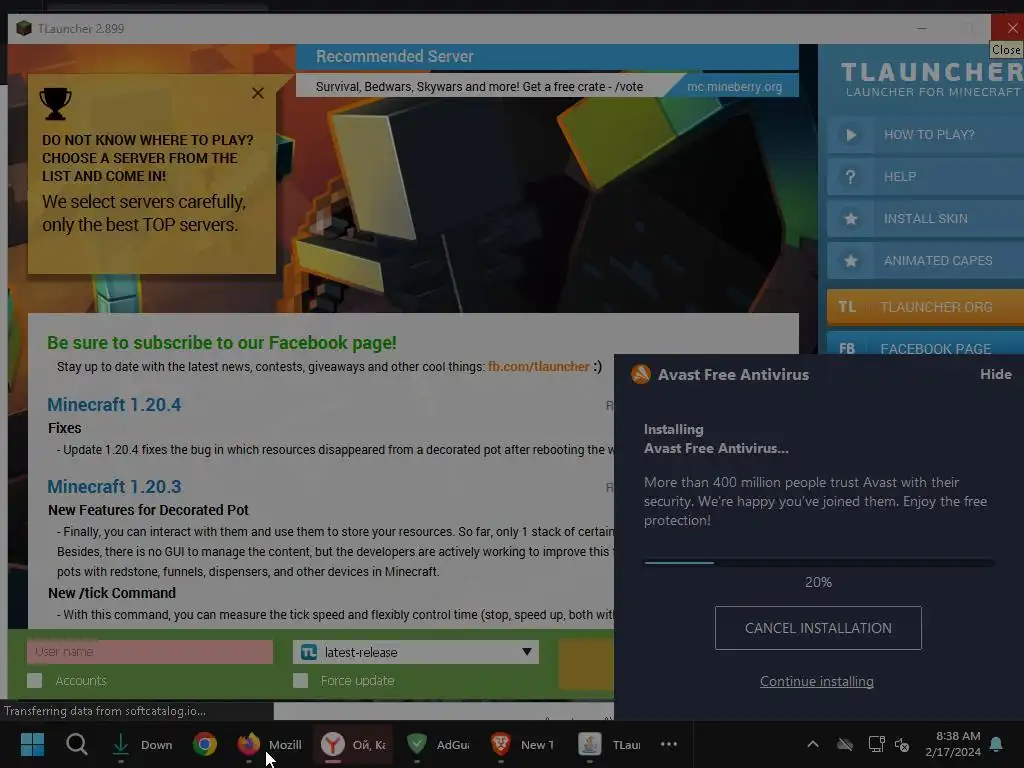Open the clock showing 8:38 AM
The height and width of the screenshot is (768, 1024).
(953, 744)
